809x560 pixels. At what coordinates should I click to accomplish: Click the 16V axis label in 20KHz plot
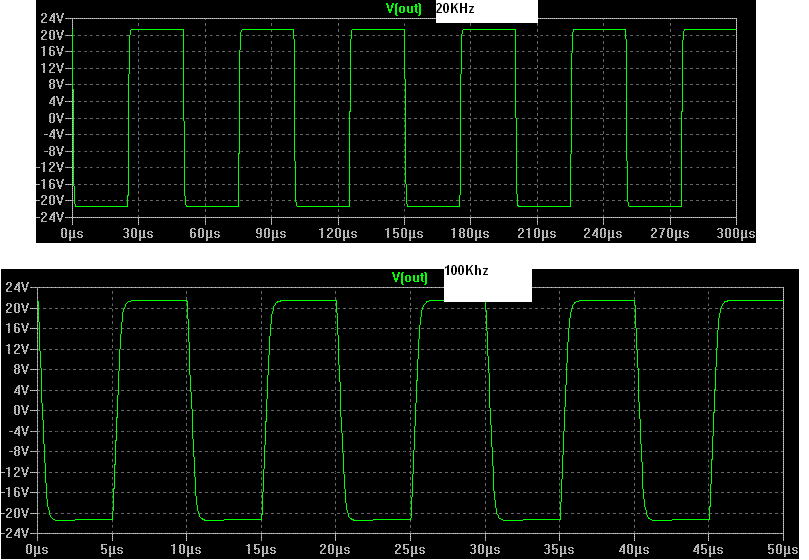tap(52, 51)
